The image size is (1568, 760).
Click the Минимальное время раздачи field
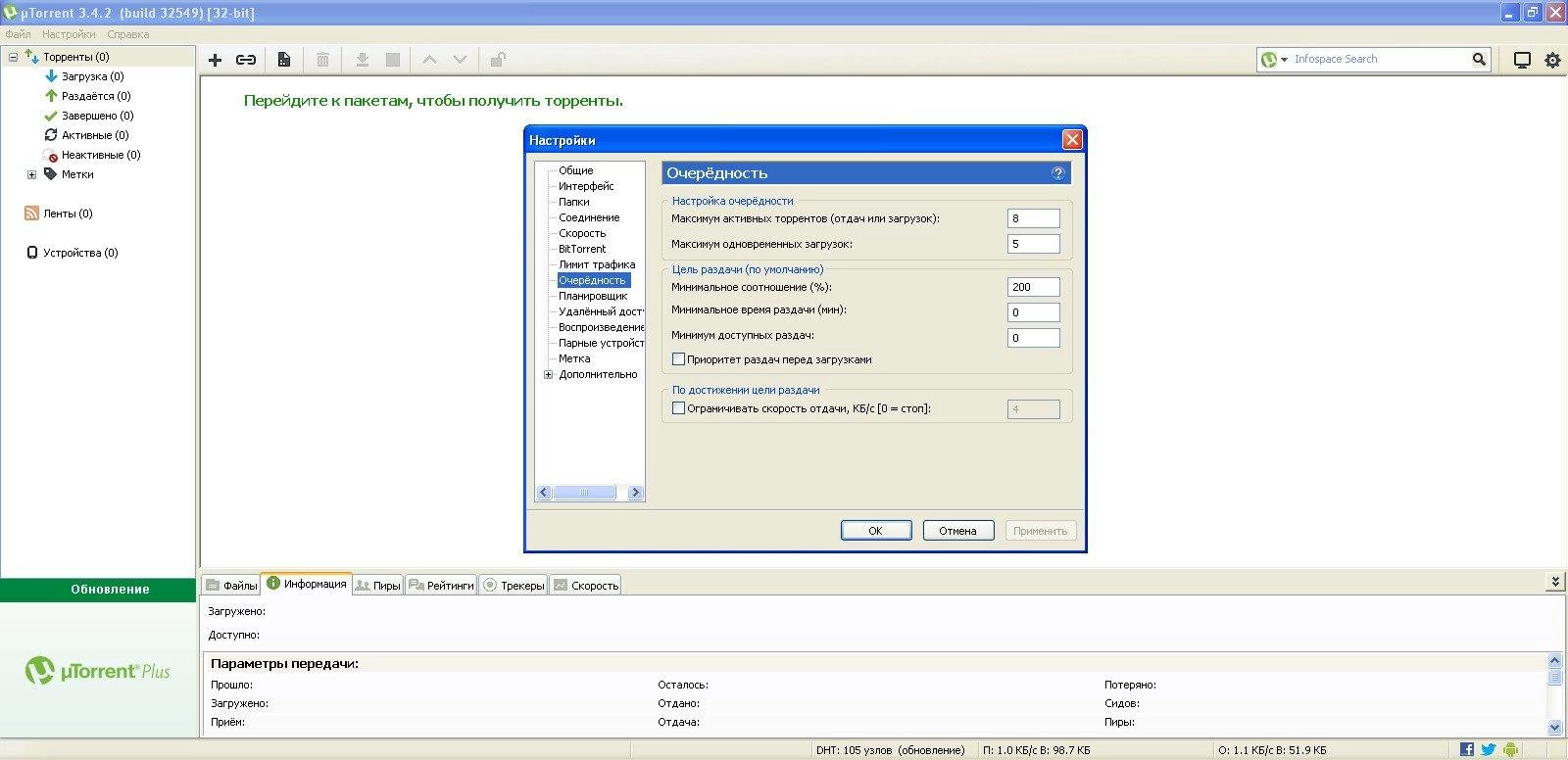[1034, 312]
